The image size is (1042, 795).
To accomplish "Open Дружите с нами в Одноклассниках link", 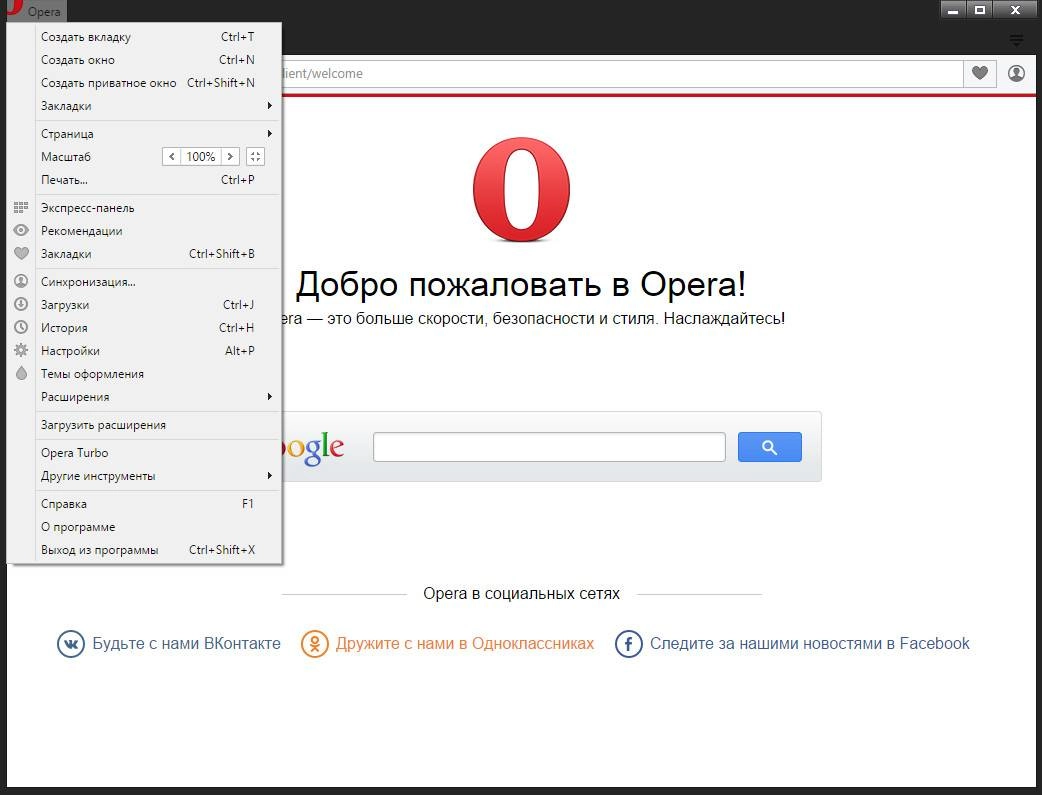I will pos(465,643).
